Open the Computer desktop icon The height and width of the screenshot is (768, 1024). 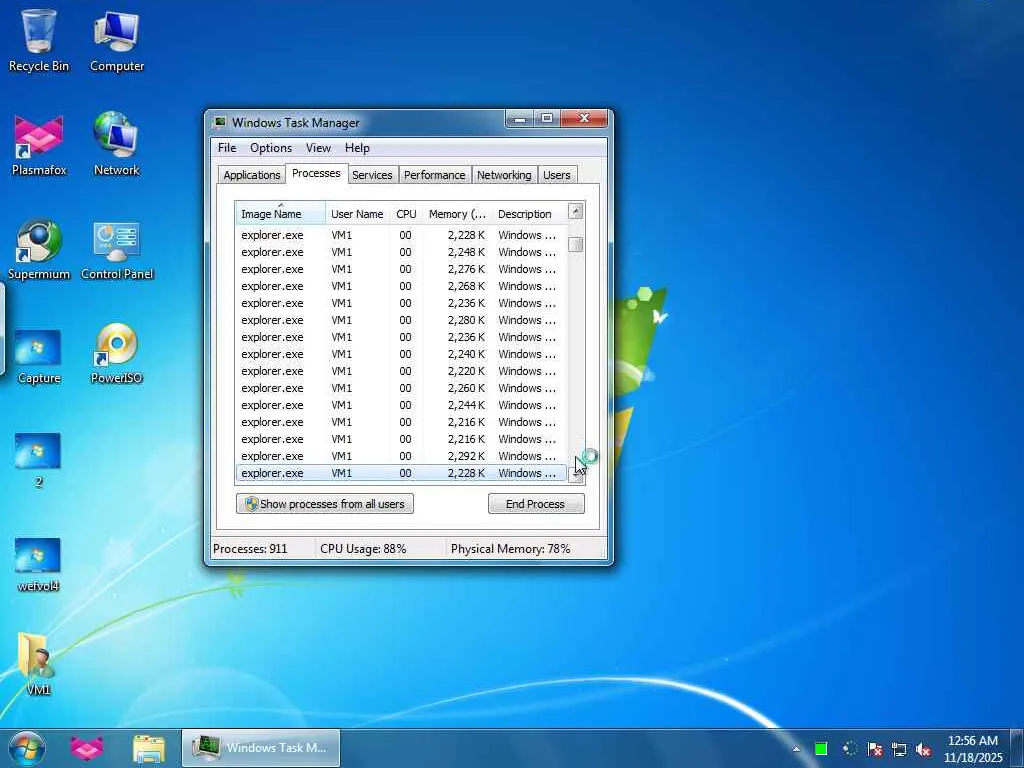pyautogui.click(x=116, y=39)
